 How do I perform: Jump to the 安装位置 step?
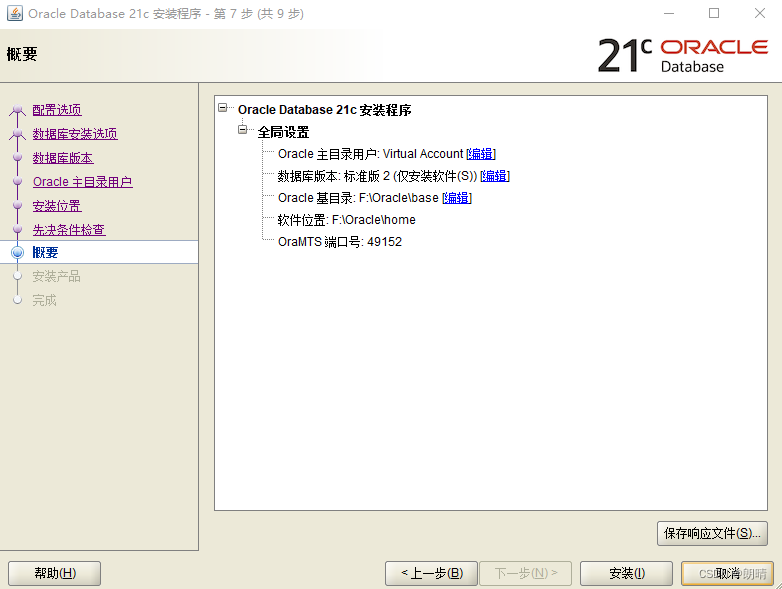pyautogui.click(x=57, y=206)
